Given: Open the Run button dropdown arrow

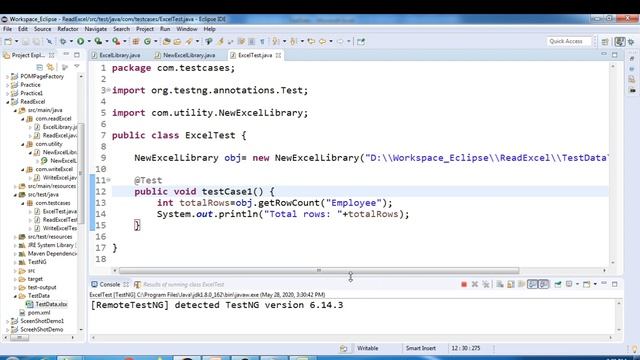Looking at the screenshot, I should (x=89, y=41).
